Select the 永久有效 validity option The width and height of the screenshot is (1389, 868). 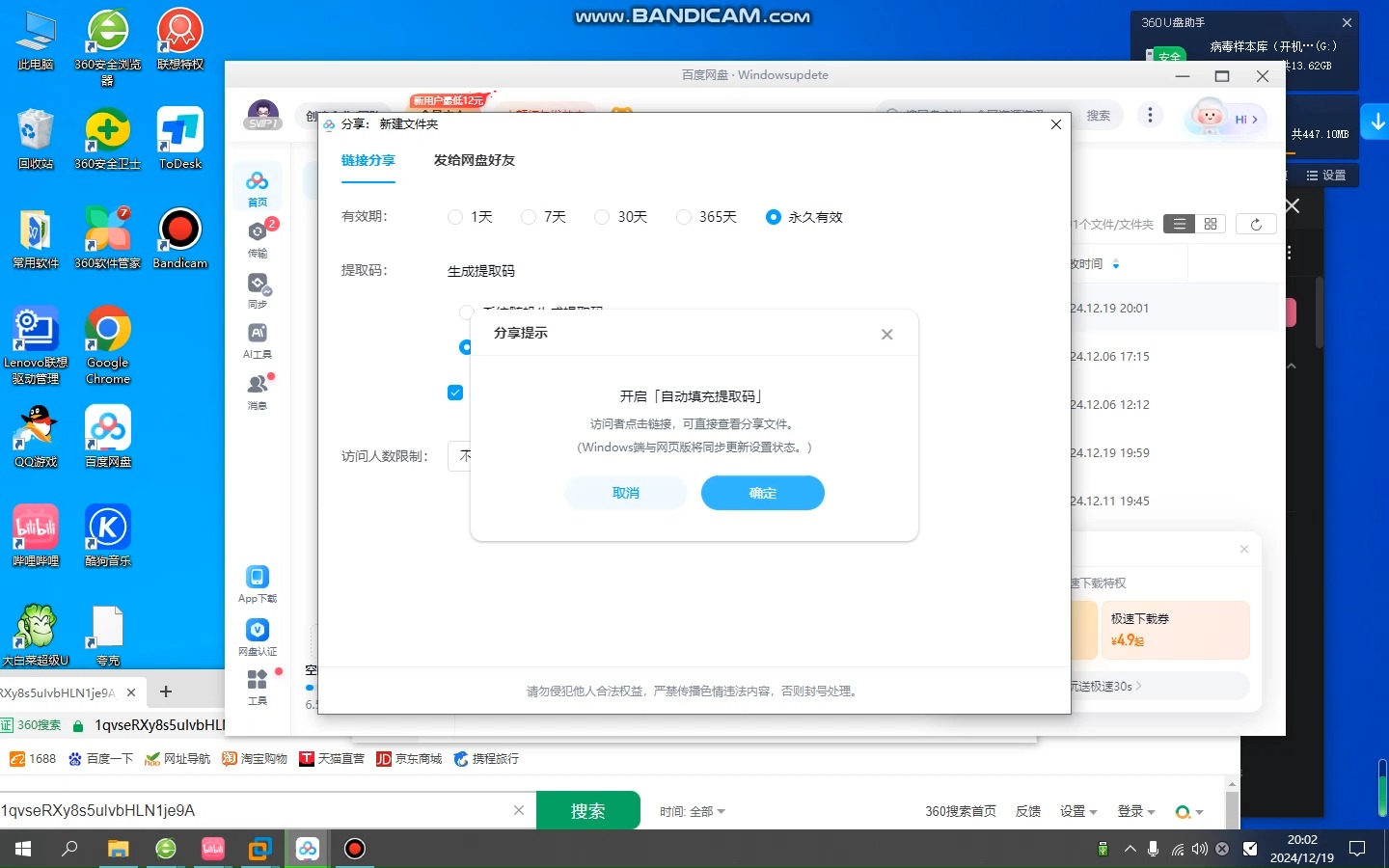point(804,217)
